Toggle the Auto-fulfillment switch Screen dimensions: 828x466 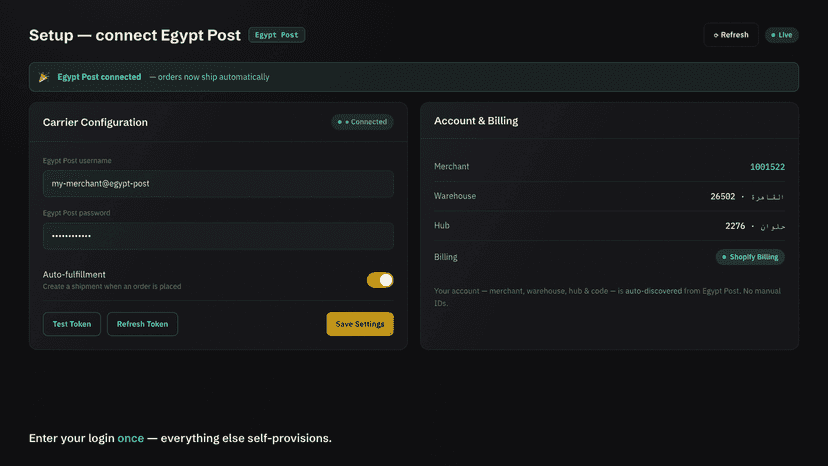point(380,280)
